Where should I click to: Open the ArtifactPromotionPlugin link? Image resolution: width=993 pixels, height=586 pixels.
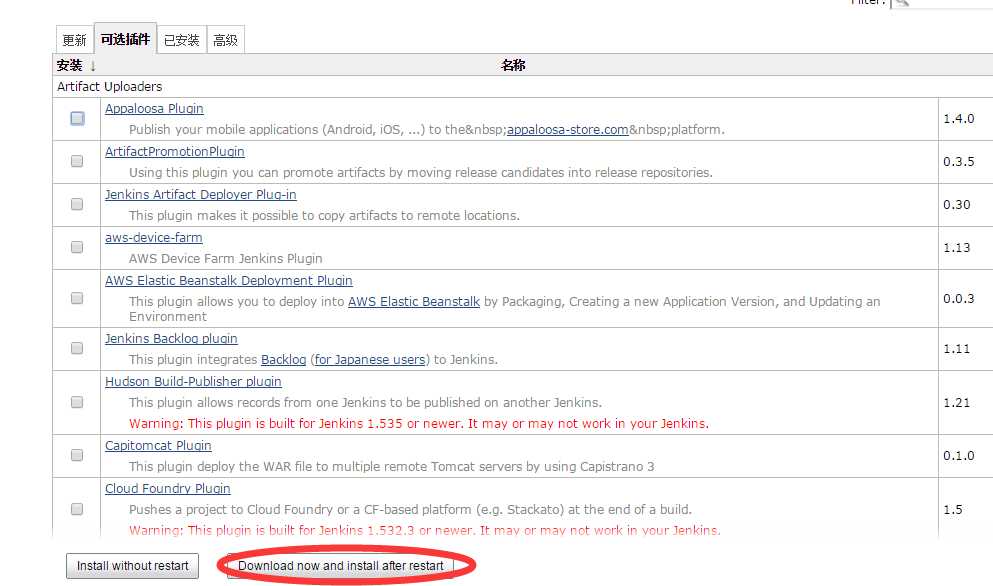point(175,151)
